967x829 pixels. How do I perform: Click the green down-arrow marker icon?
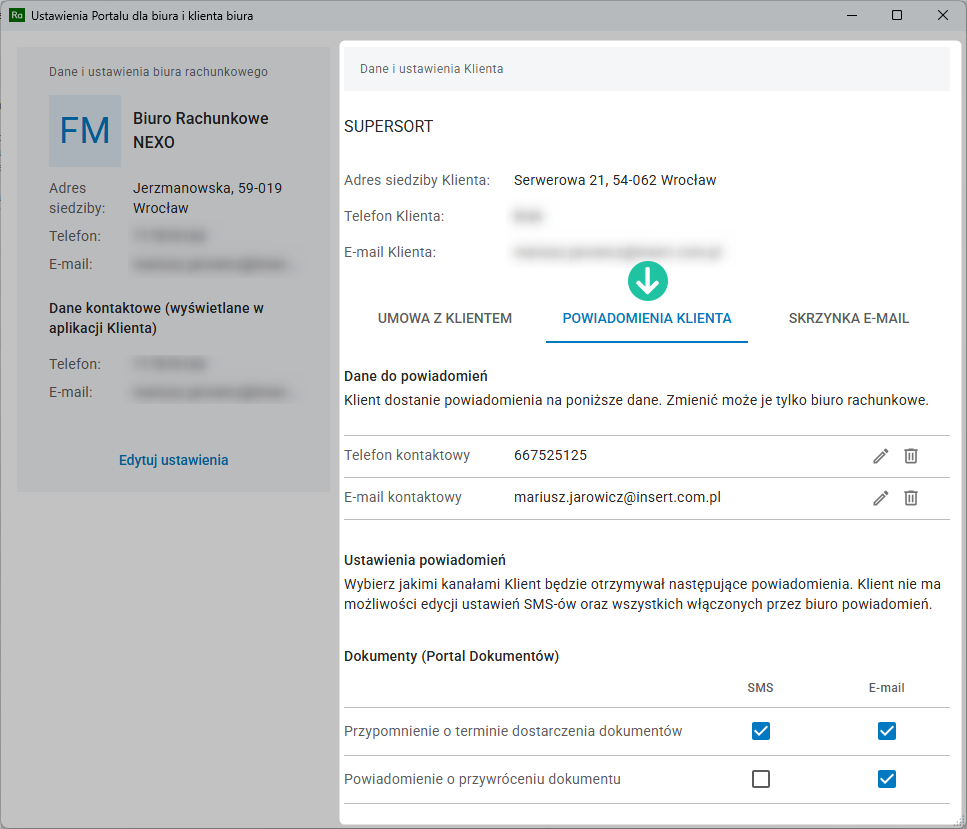[647, 281]
